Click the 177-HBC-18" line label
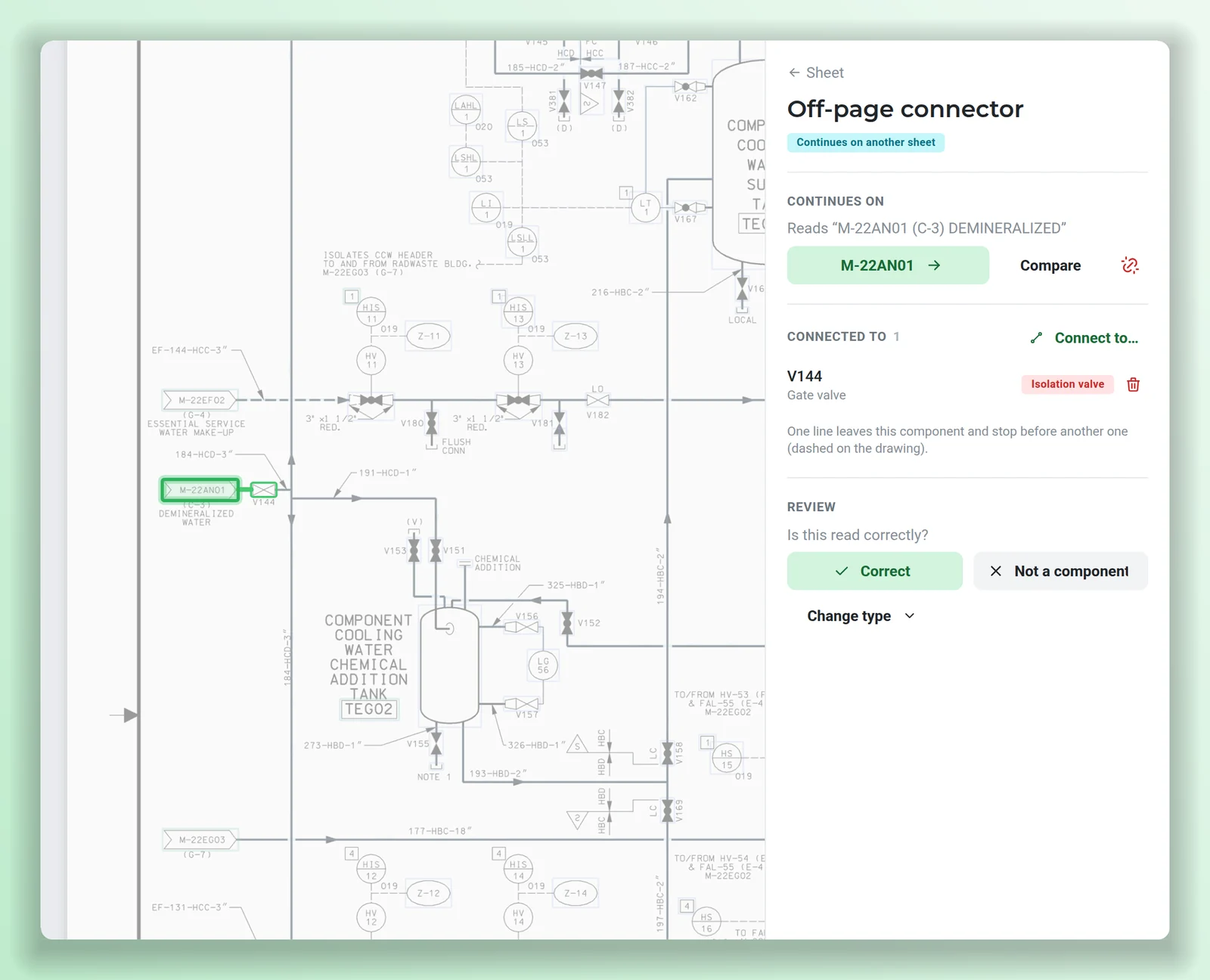 439,831
